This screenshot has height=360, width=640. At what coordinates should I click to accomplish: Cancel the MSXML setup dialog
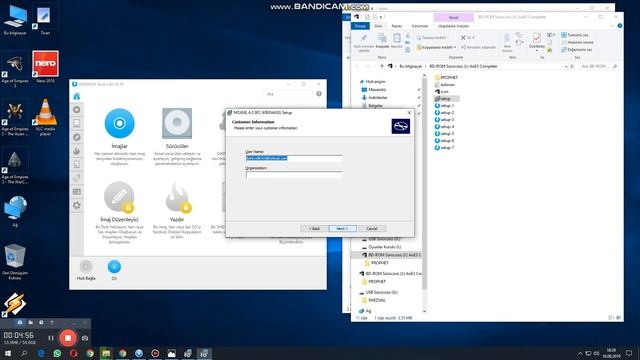(372, 229)
